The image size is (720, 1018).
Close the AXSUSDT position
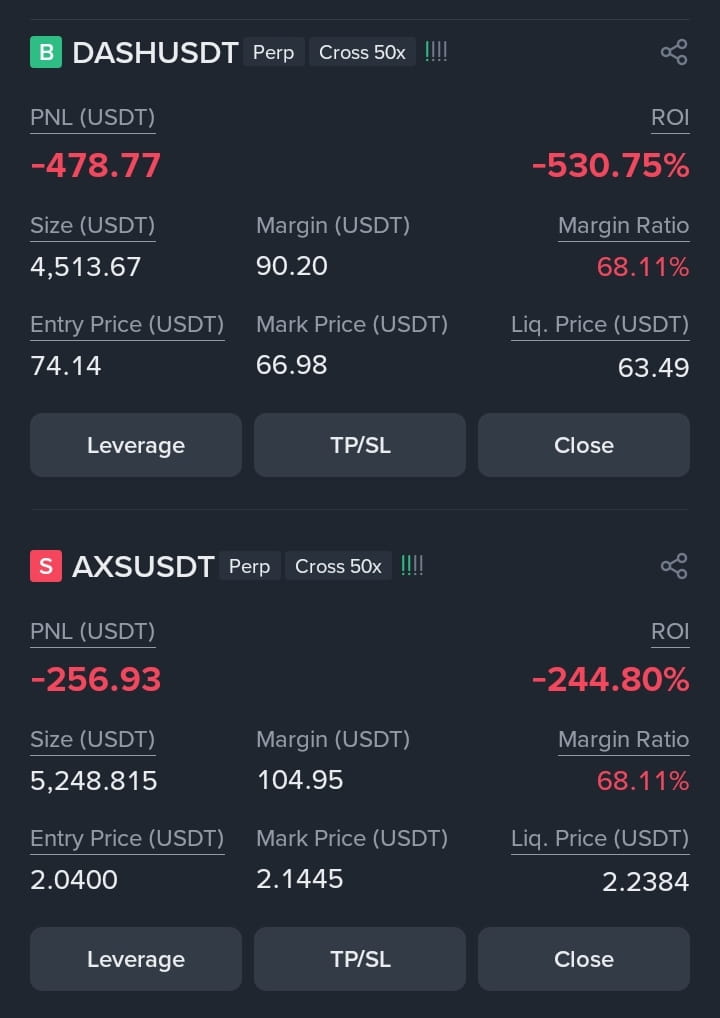pyautogui.click(x=584, y=959)
